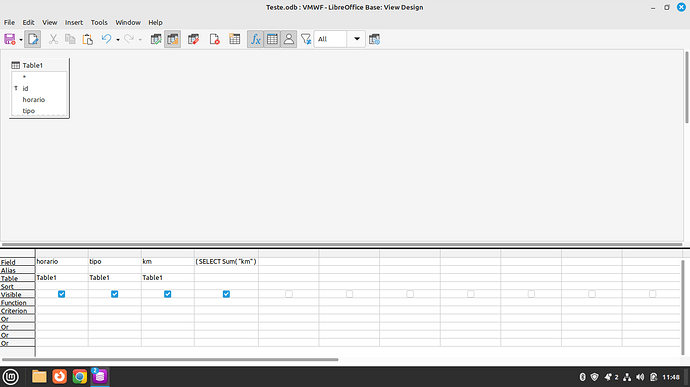Cut the selection with the scissors icon
This screenshot has height=387, width=690.
pos(53,39)
